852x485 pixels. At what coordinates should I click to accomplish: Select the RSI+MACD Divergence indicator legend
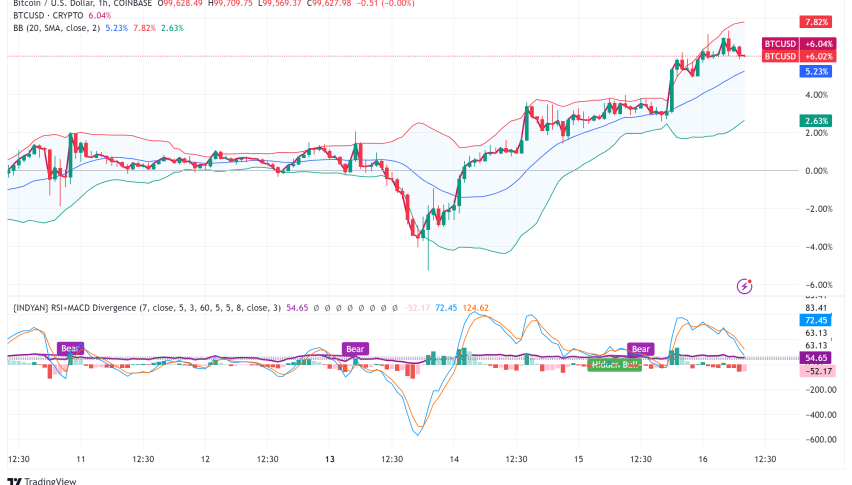pos(147,307)
